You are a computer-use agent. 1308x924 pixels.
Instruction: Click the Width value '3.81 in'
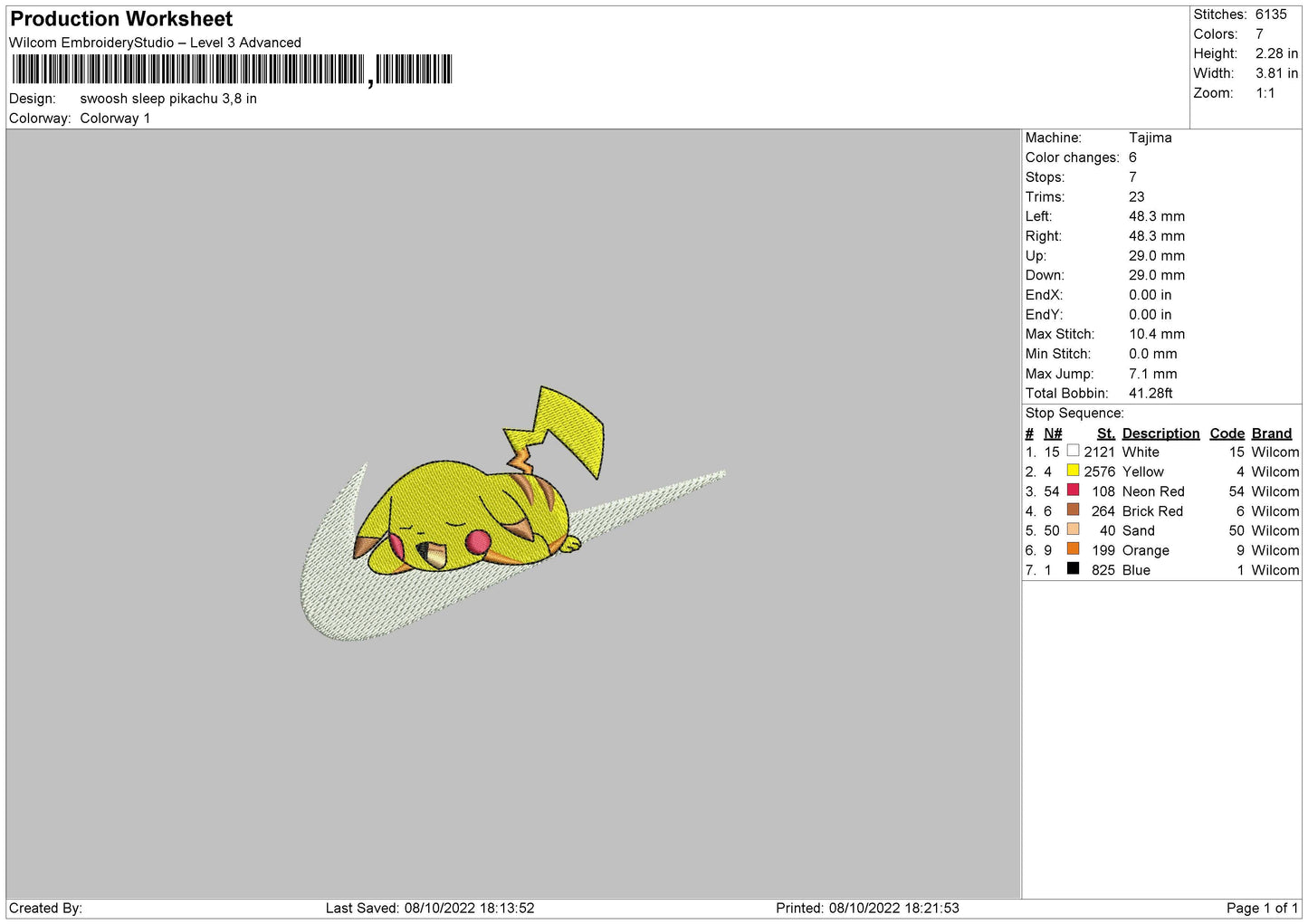(1276, 73)
